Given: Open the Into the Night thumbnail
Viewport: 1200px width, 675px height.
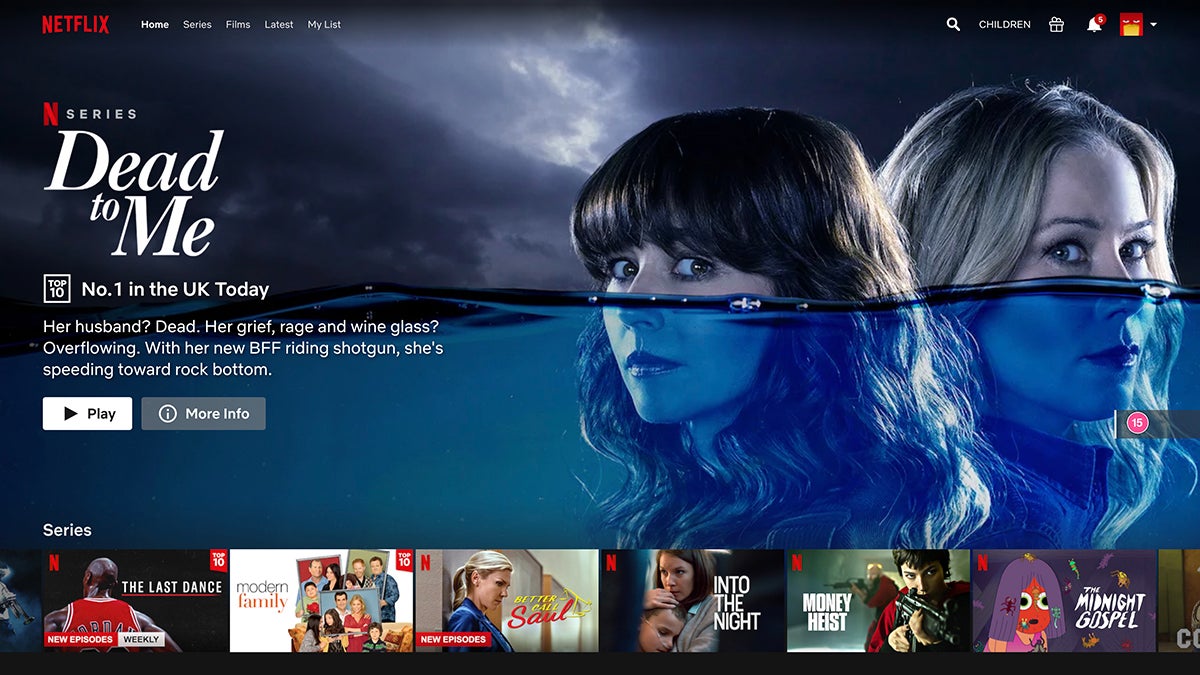Looking at the screenshot, I should pos(692,600).
